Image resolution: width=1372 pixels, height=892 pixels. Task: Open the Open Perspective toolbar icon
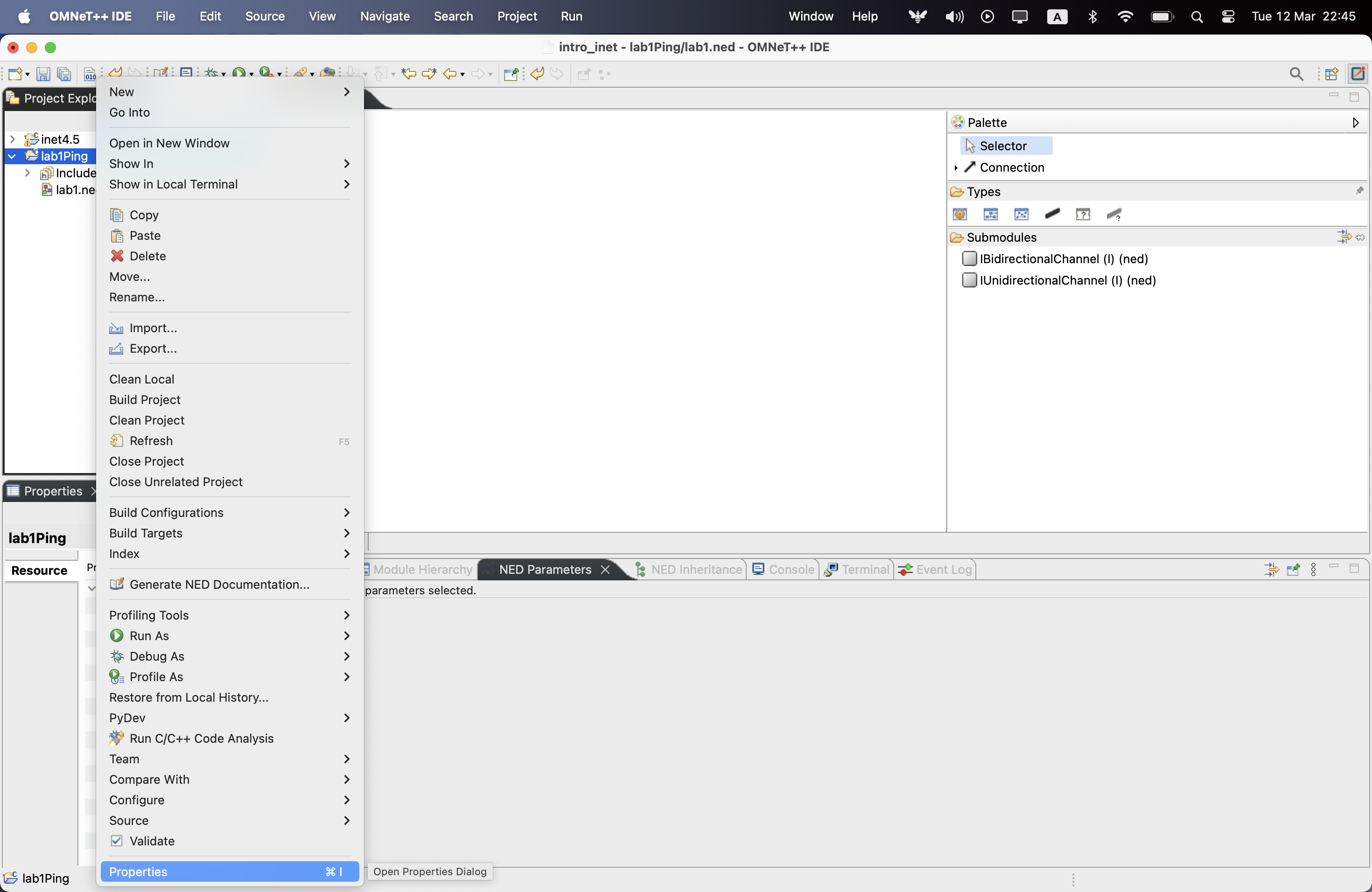(x=1331, y=74)
